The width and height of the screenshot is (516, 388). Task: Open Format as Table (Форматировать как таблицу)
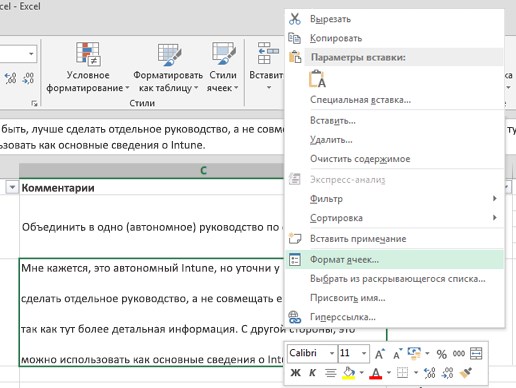pyautogui.click(x=168, y=67)
